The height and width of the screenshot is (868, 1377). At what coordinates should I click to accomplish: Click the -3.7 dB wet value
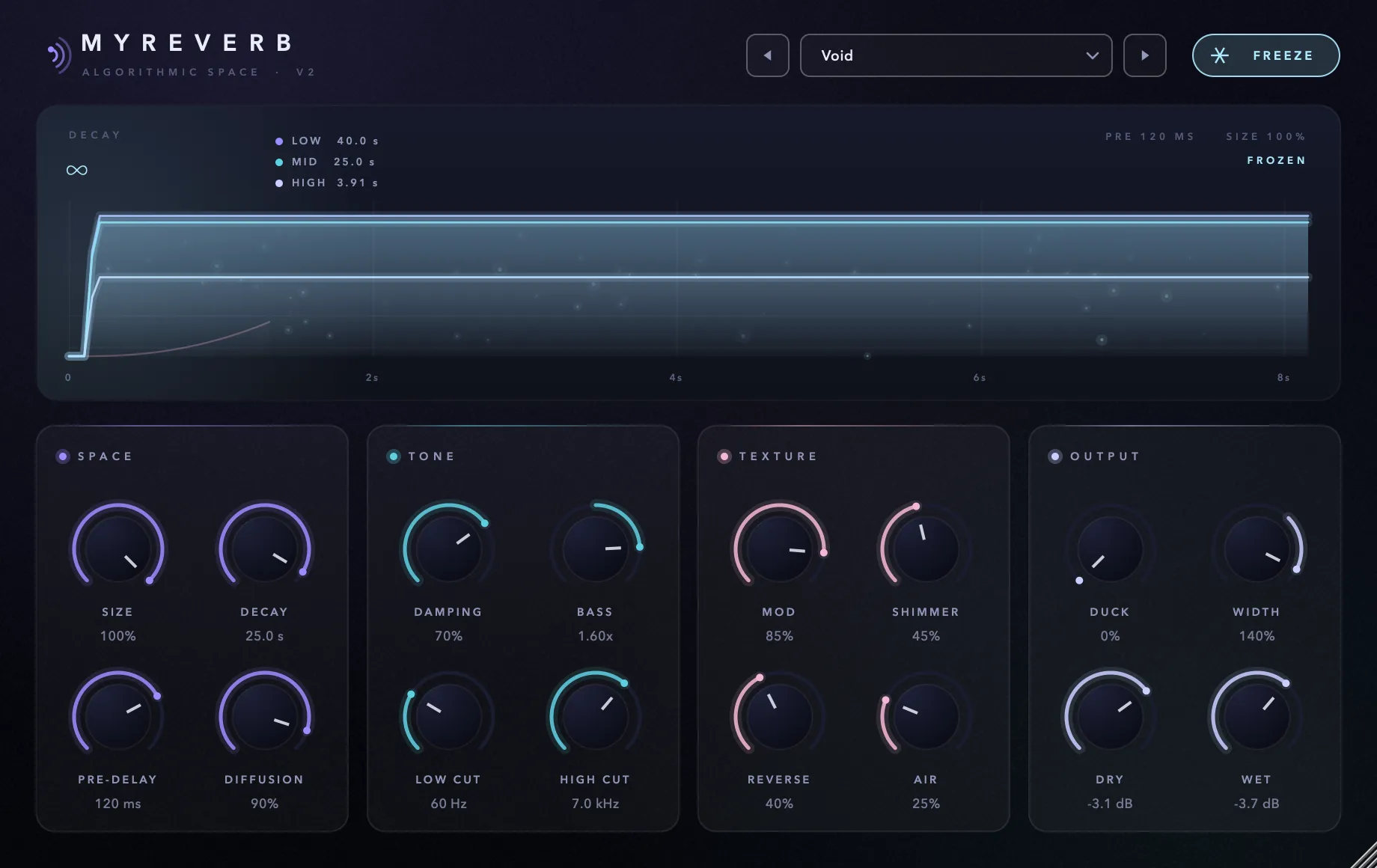[x=1257, y=804]
